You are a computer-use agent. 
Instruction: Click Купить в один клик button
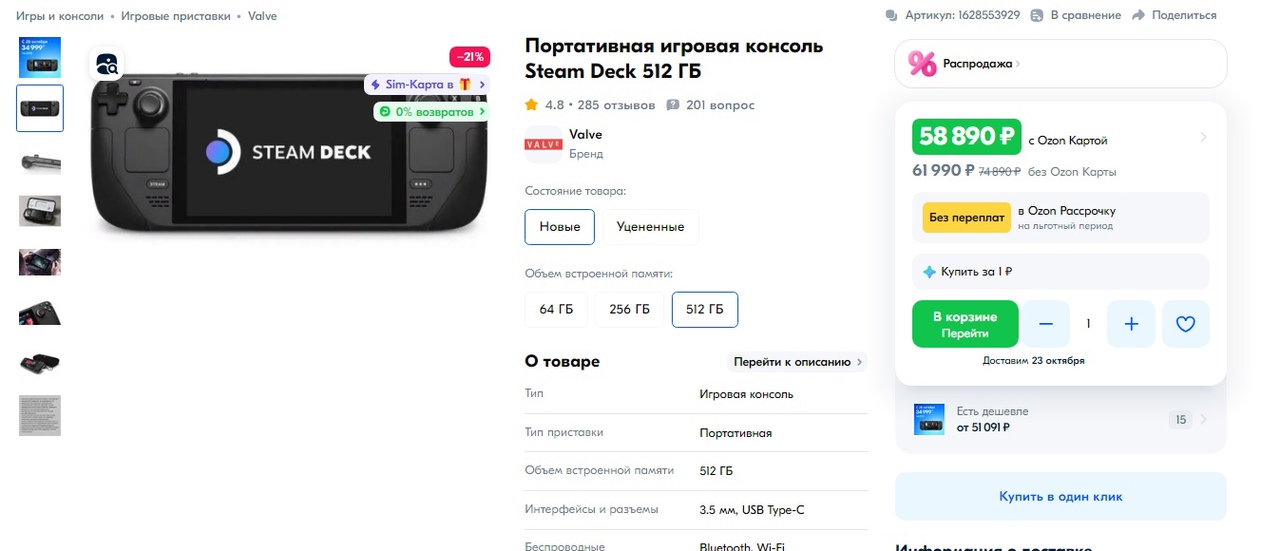(x=1060, y=496)
